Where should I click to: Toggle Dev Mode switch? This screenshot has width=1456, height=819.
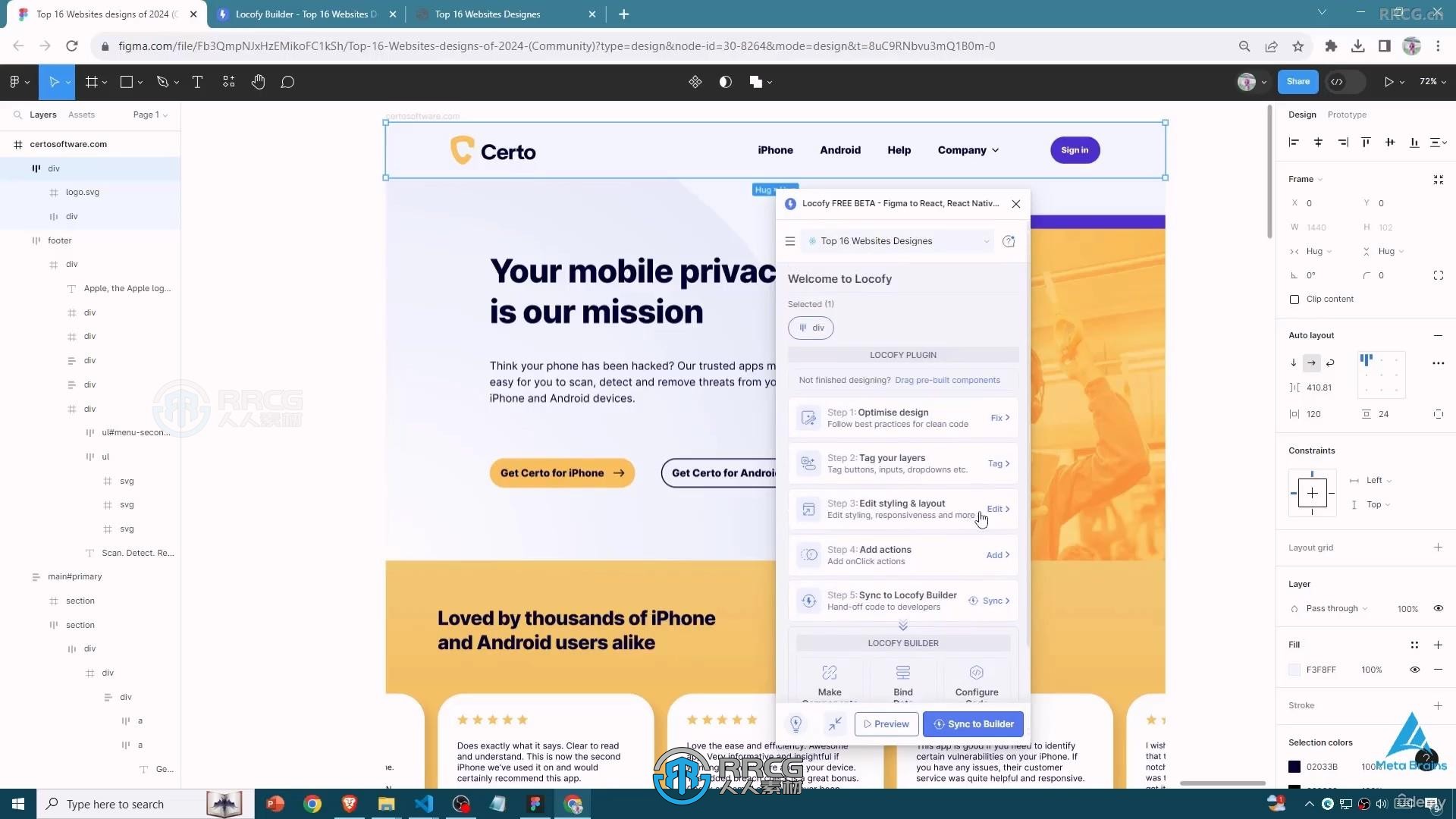(x=1345, y=82)
